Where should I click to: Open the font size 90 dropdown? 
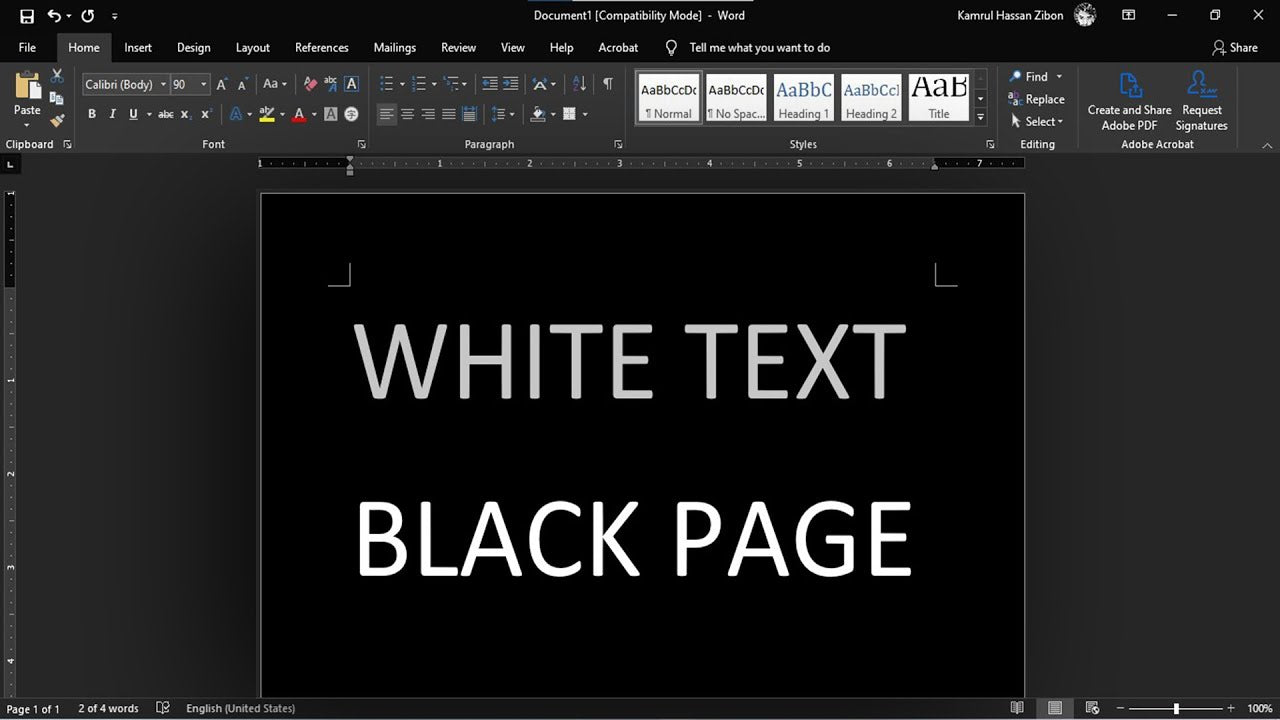click(x=204, y=85)
